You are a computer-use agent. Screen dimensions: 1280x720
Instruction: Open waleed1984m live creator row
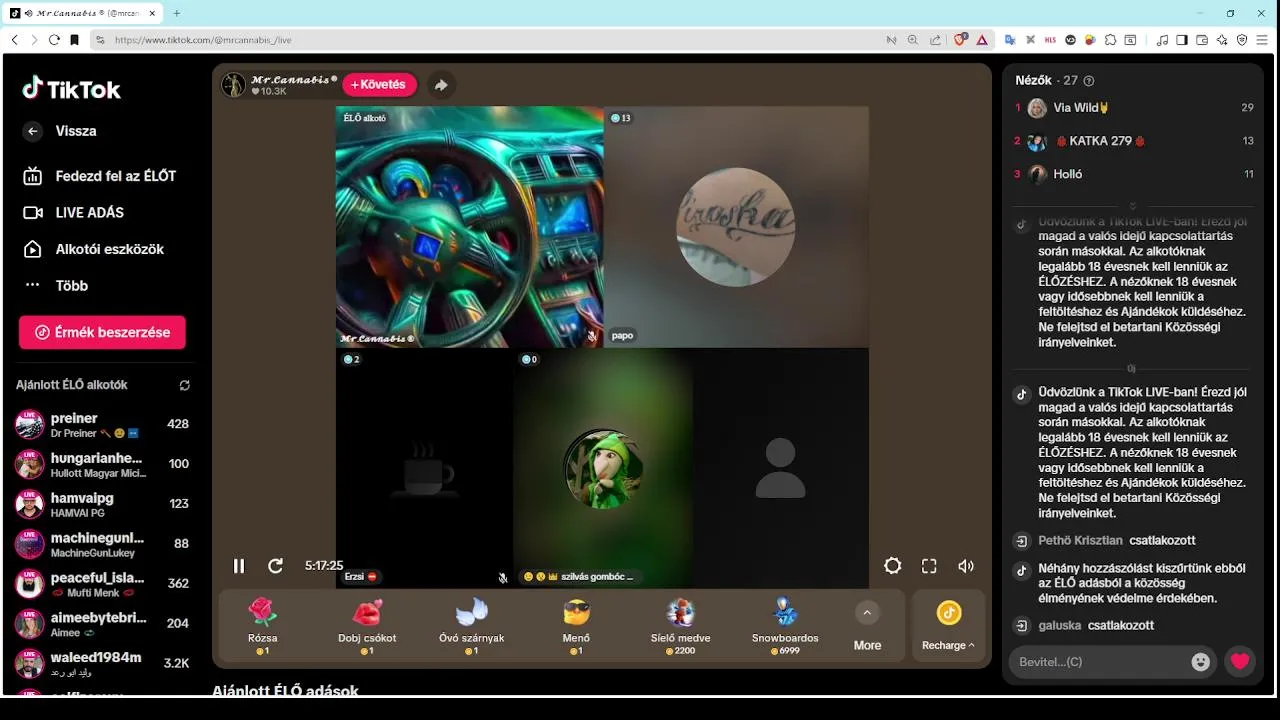(102, 664)
